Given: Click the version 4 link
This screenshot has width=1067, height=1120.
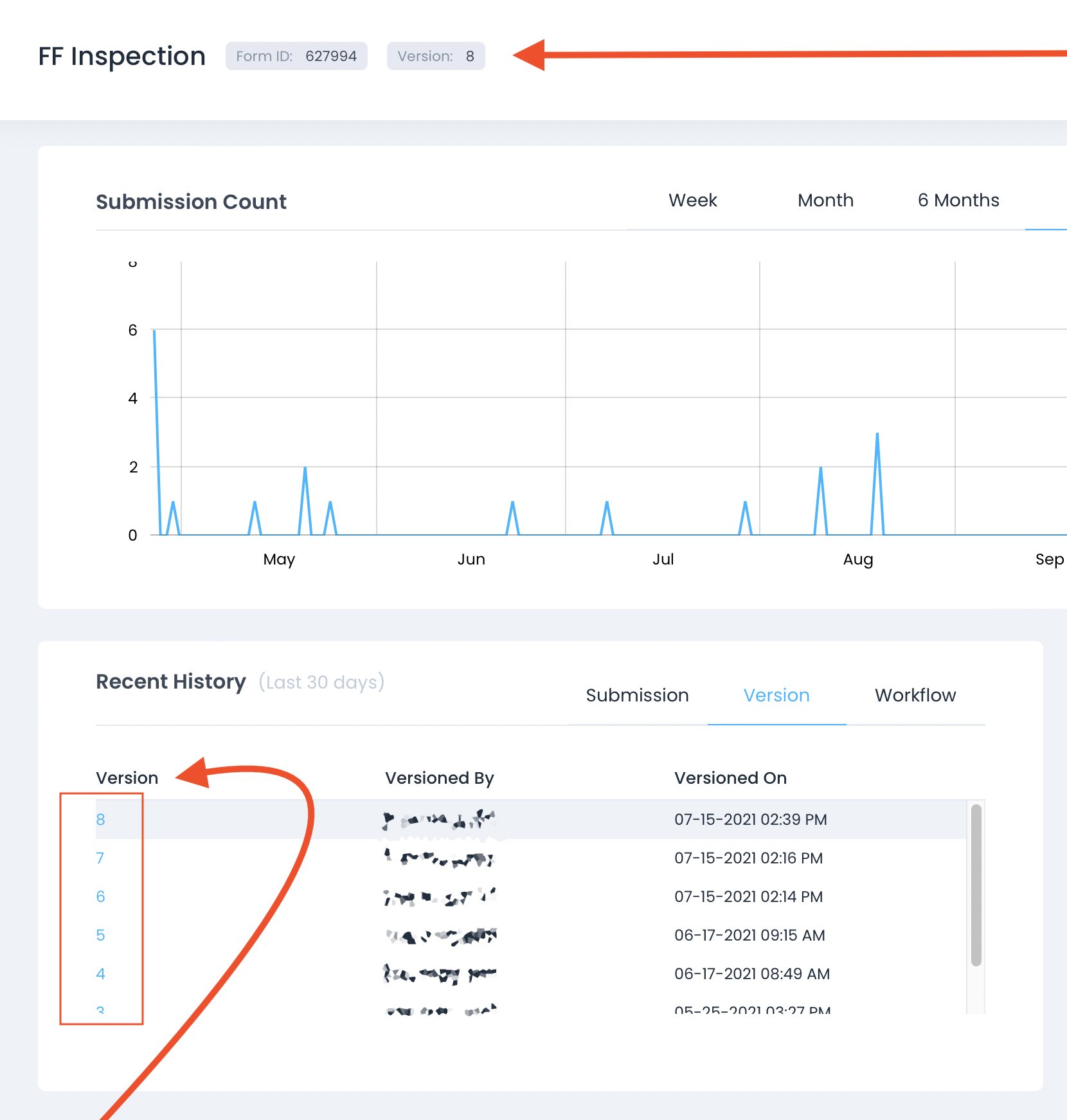Looking at the screenshot, I should (x=101, y=974).
